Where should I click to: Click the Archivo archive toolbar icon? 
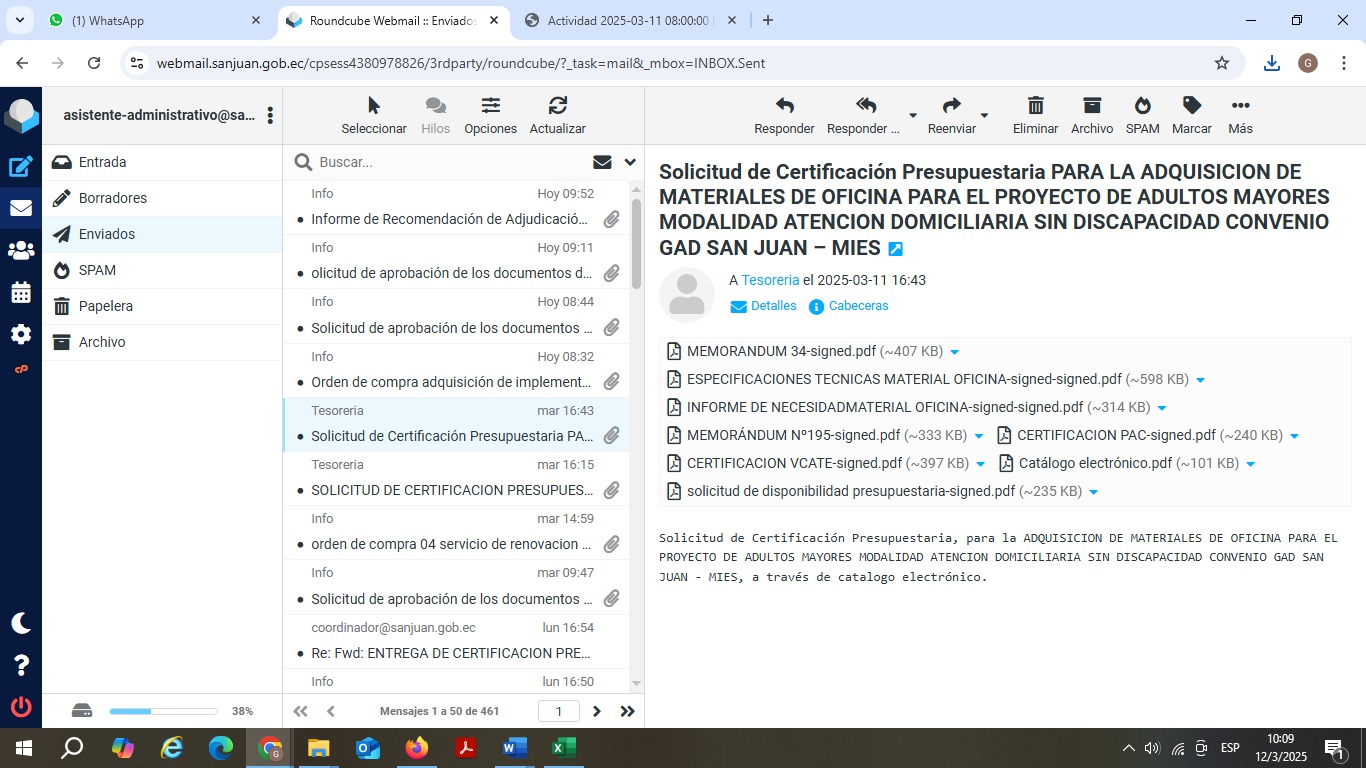[1091, 106]
